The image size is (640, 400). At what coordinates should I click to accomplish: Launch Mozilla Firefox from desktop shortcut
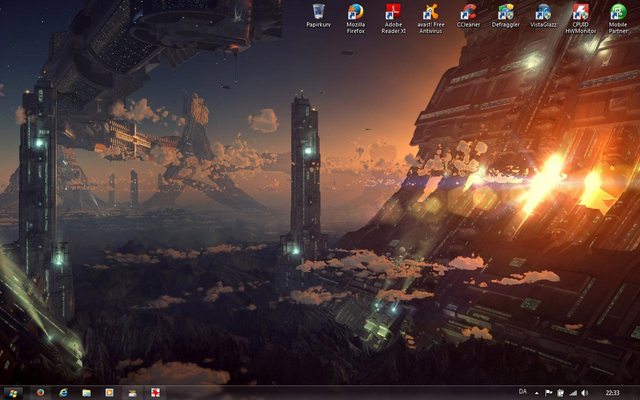[x=355, y=13]
